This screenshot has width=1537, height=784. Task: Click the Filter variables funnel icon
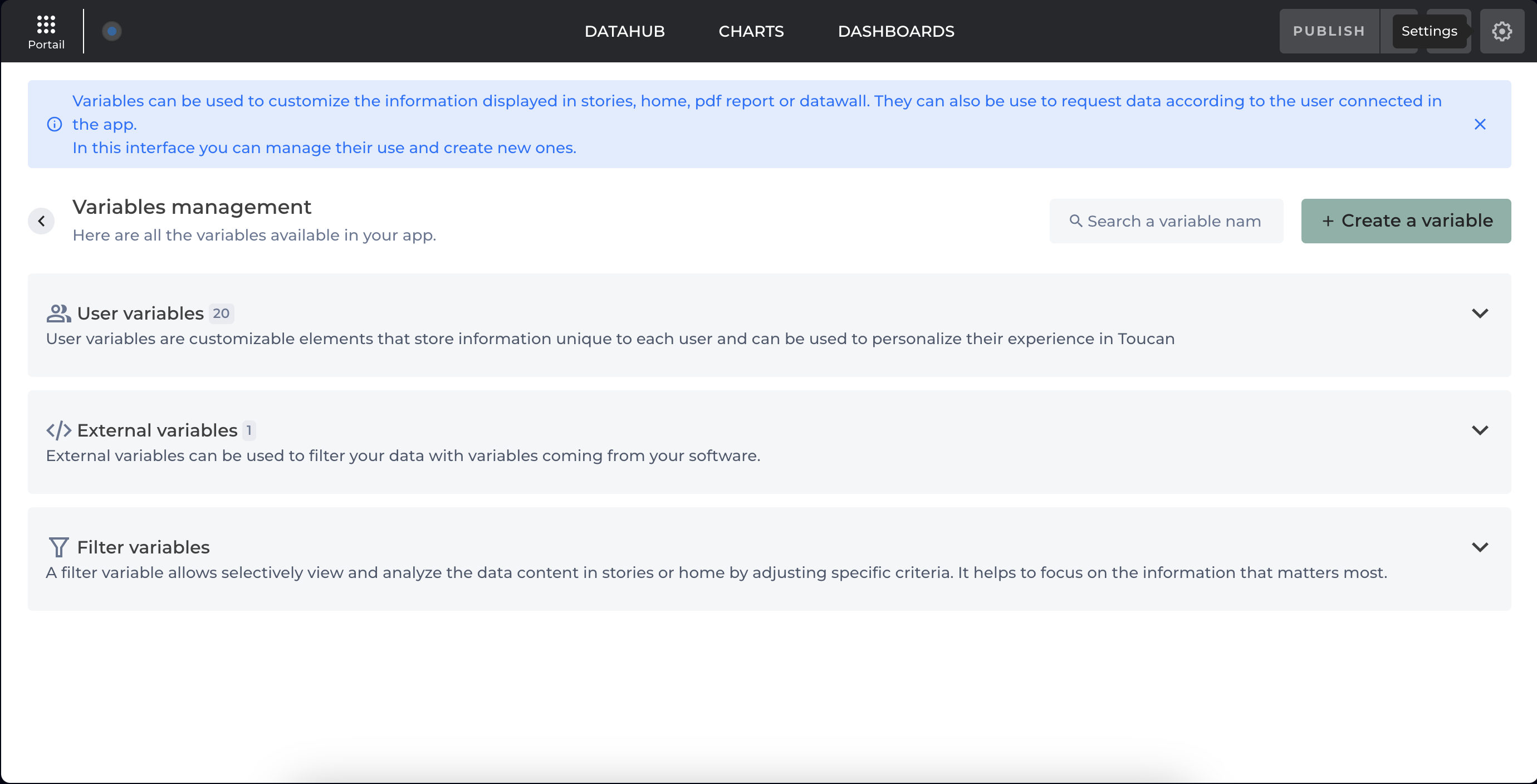click(58, 547)
